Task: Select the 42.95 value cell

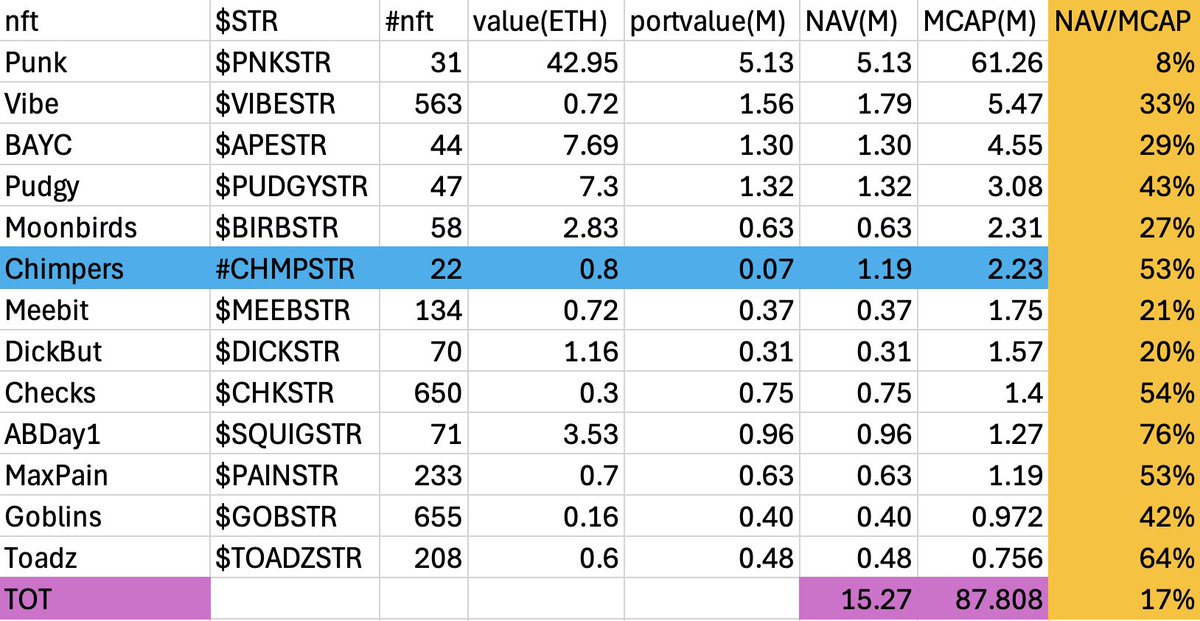Action: coord(546,64)
